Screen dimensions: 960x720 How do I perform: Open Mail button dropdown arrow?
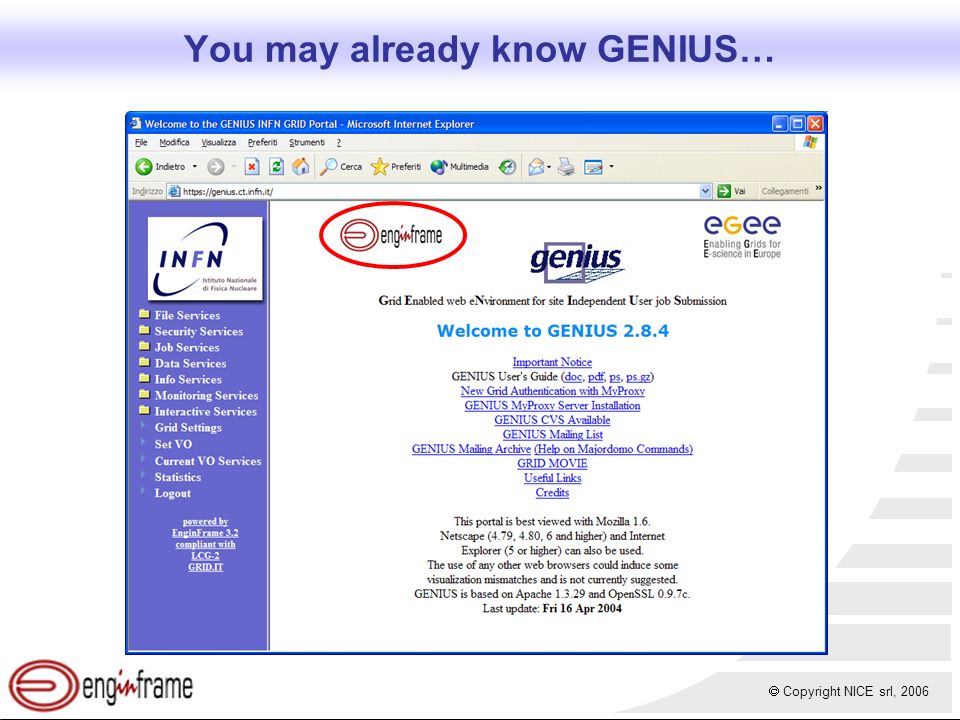point(549,167)
